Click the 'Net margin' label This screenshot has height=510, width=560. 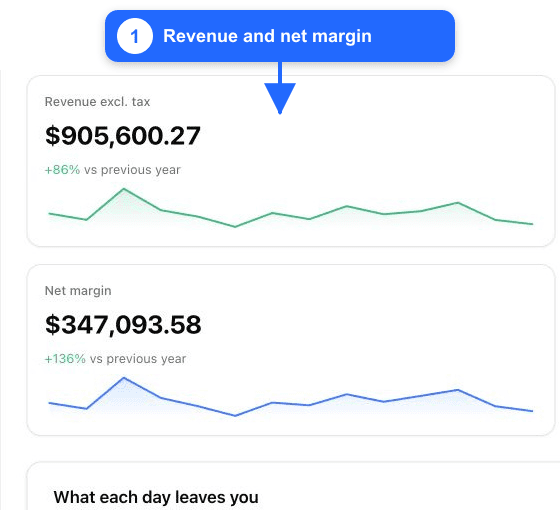[78, 291]
